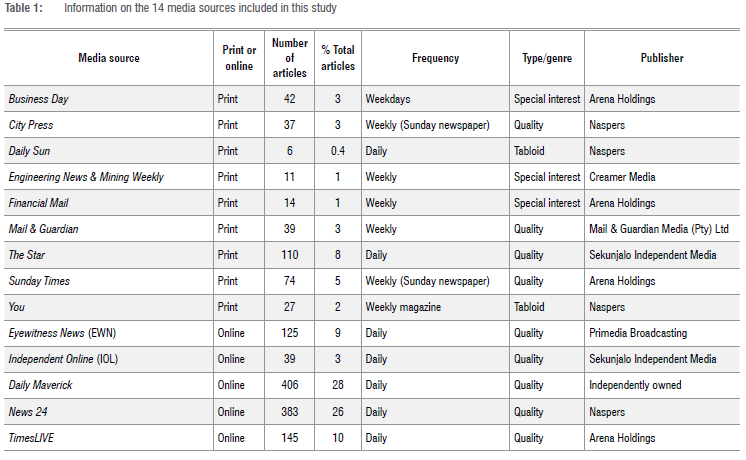Click the 406 articles count cell
This screenshot has width=746, height=460.
pos(290,385)
